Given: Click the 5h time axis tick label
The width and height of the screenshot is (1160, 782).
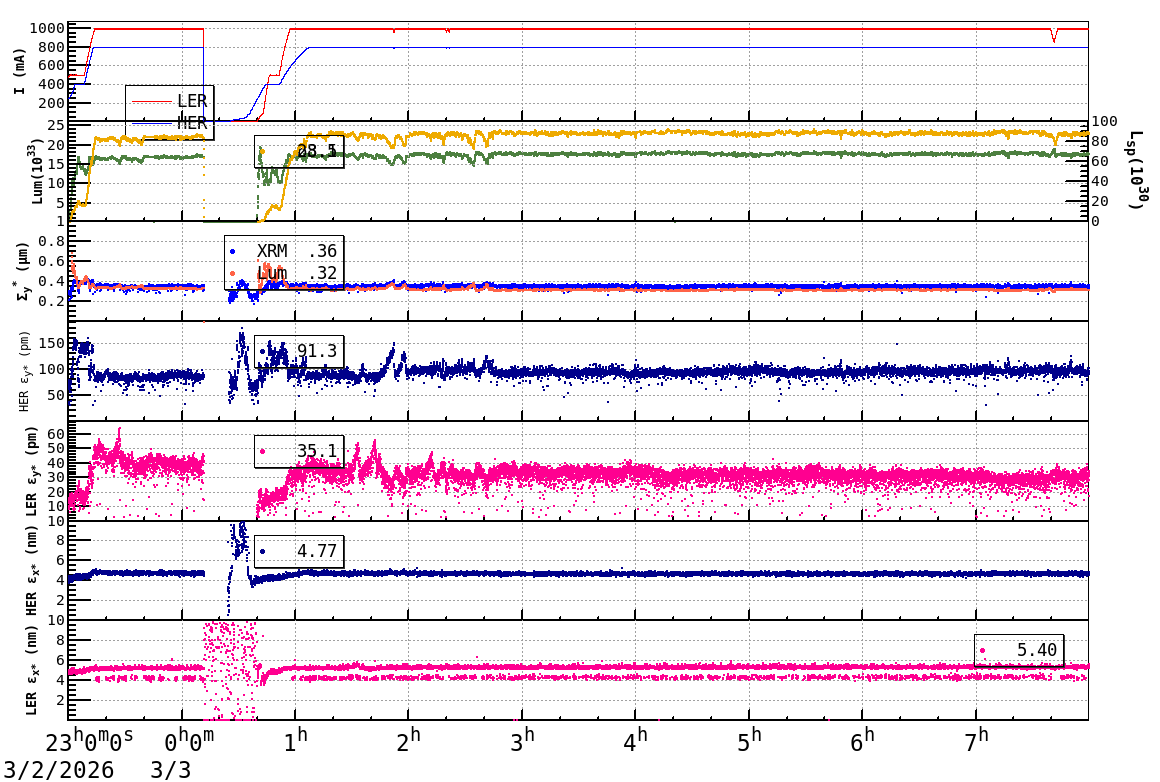Looking at the screenshot, I should pos(749,741).
